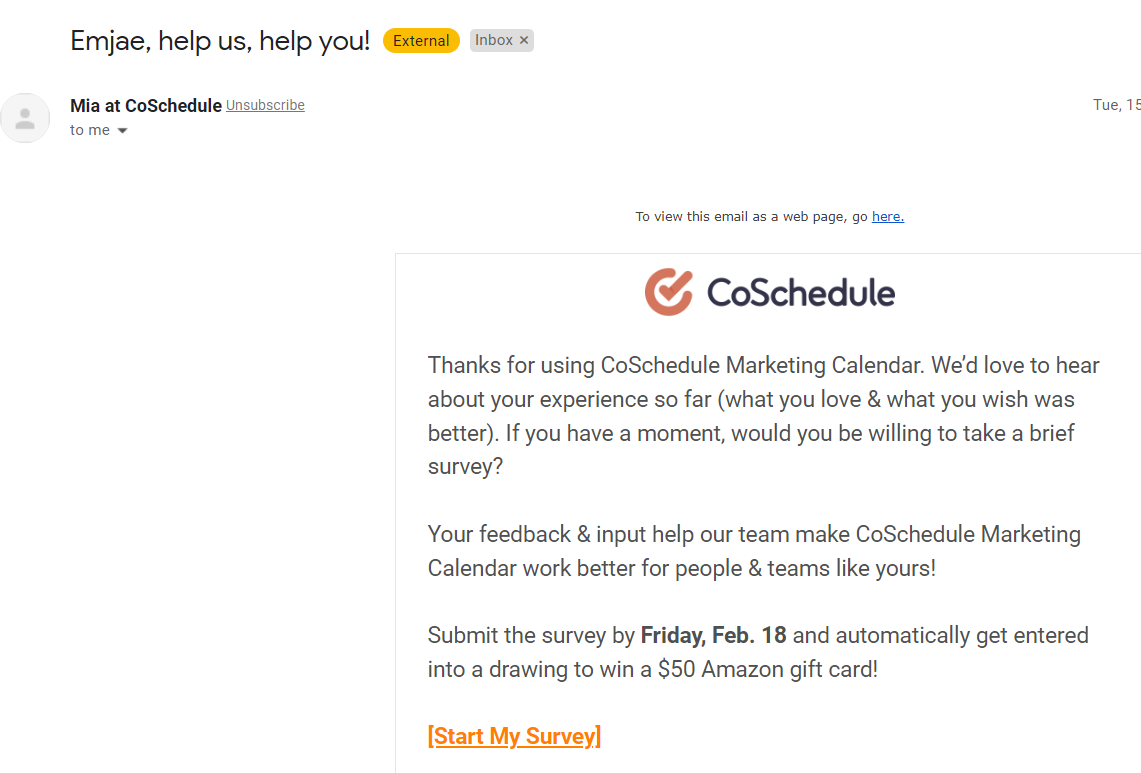Viewport: 1141px width, 773px height.
Task: Click the subject line "Emjae, help us, help you!"
Action: click(220, 41)
